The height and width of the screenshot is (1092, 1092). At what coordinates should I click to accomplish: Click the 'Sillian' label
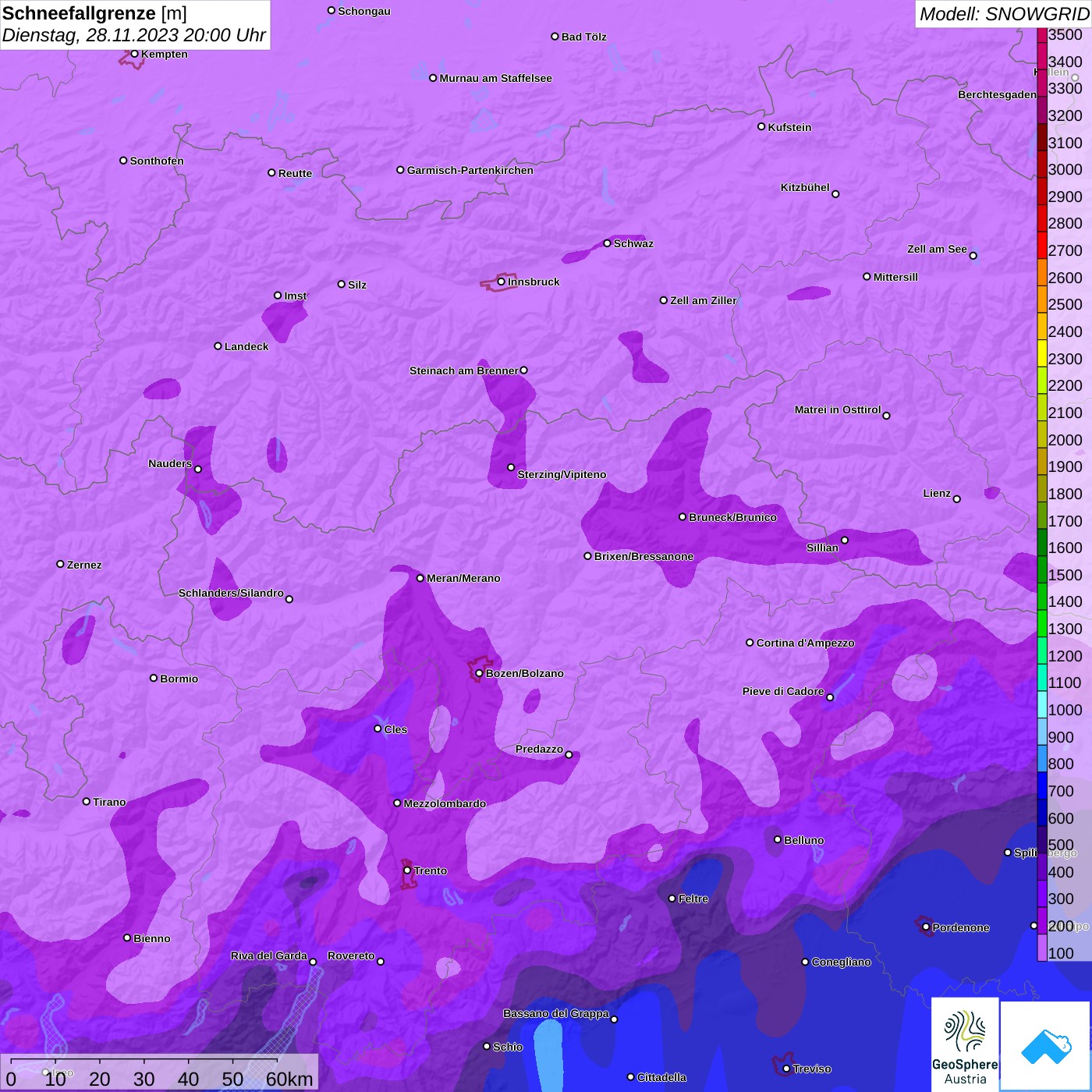(822, 548)
